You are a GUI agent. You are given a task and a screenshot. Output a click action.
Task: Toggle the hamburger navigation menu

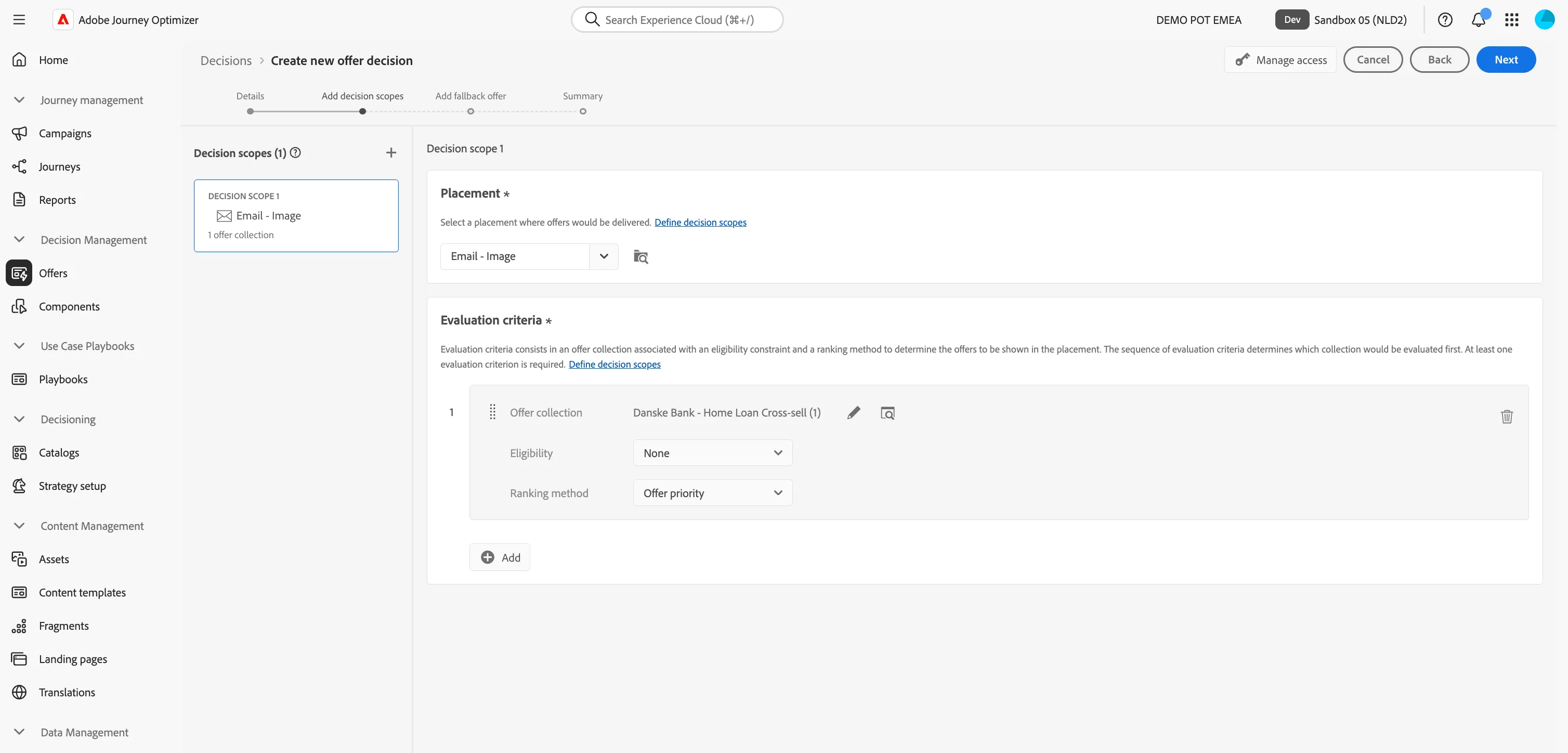[x=19, y=19]
